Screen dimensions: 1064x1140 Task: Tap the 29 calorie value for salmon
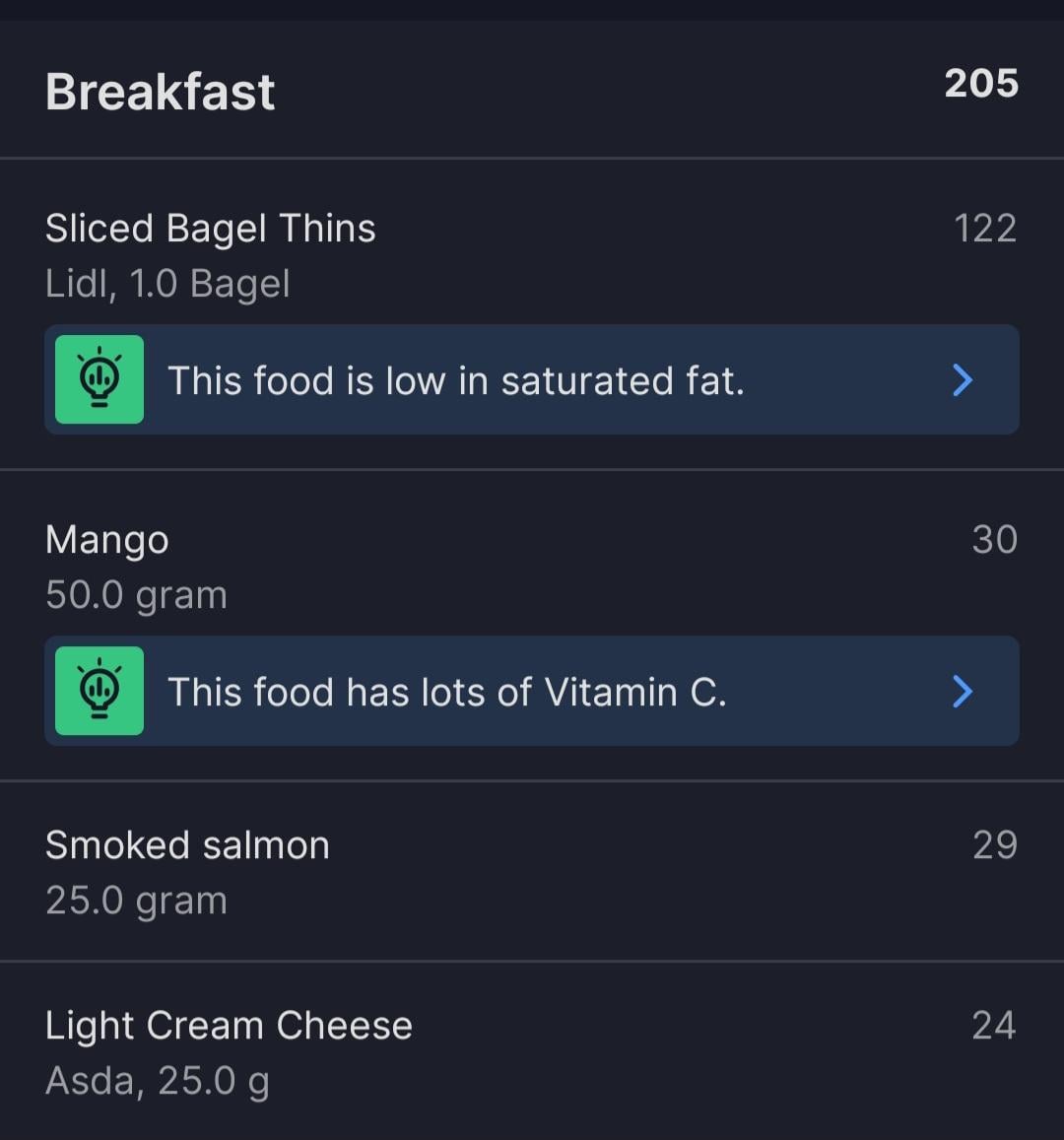tap(994, 844)
